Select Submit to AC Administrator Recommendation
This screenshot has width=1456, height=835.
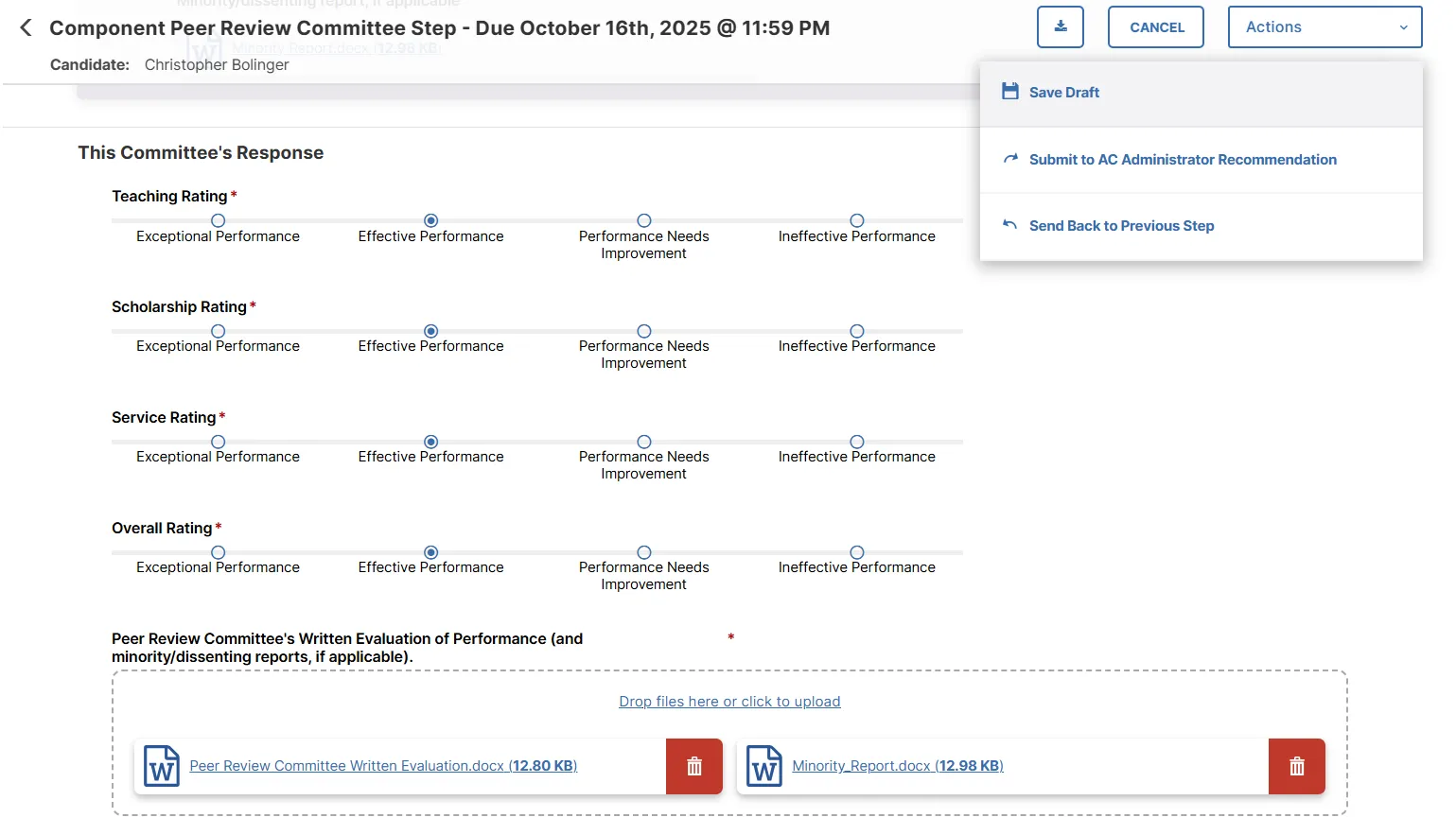click(1183, 159)
